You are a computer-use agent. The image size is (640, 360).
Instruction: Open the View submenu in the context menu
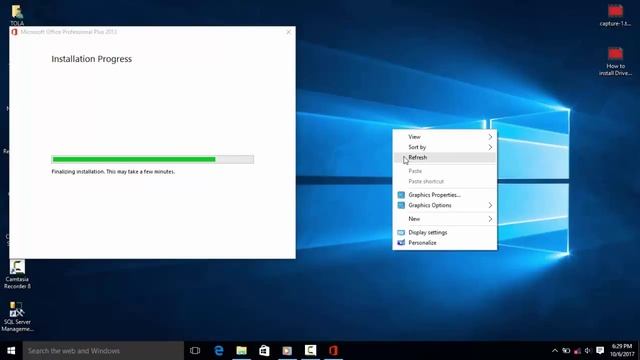[x=444, y=137]
